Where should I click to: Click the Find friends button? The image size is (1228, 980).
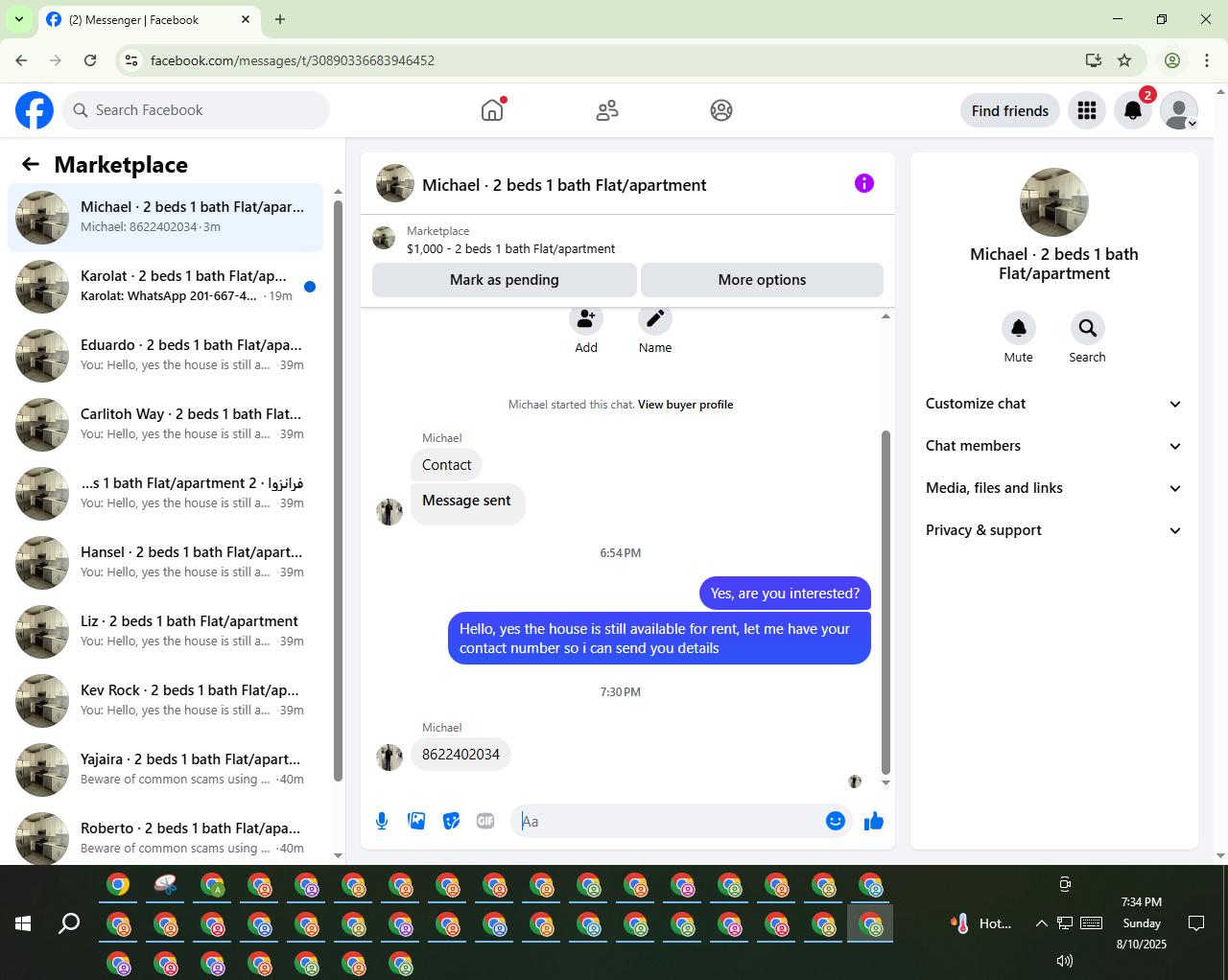(1010, 110)
